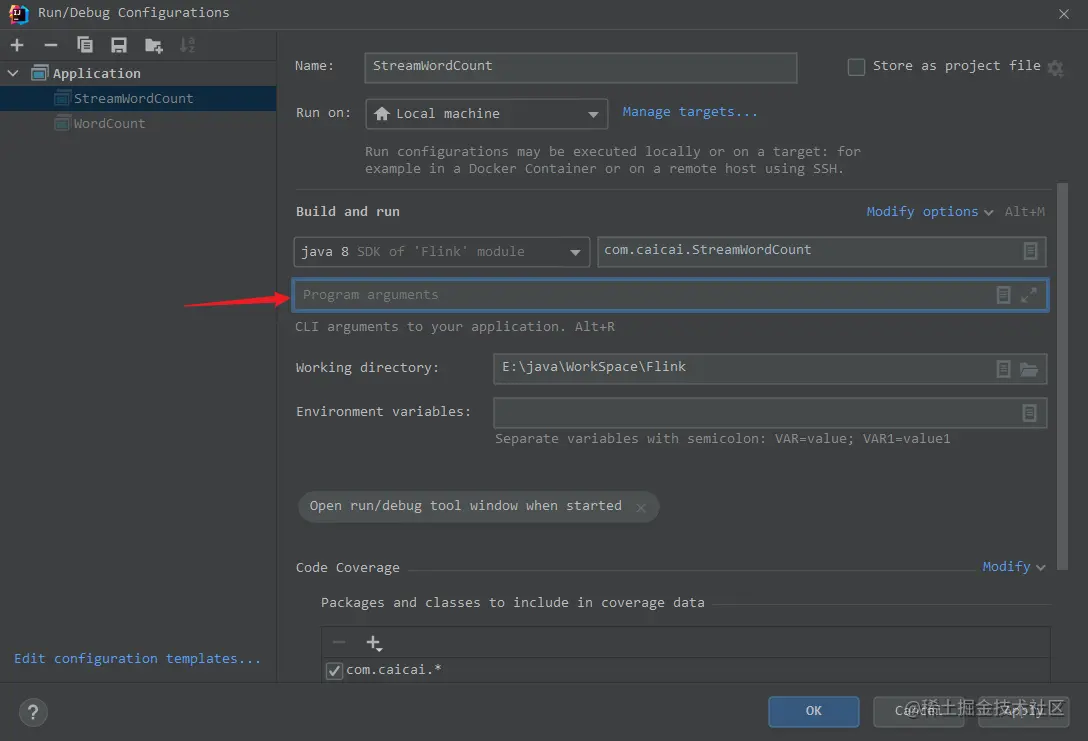Expand Modify options menu
The width and height of the screenshot is (1088, 741).
929,212
